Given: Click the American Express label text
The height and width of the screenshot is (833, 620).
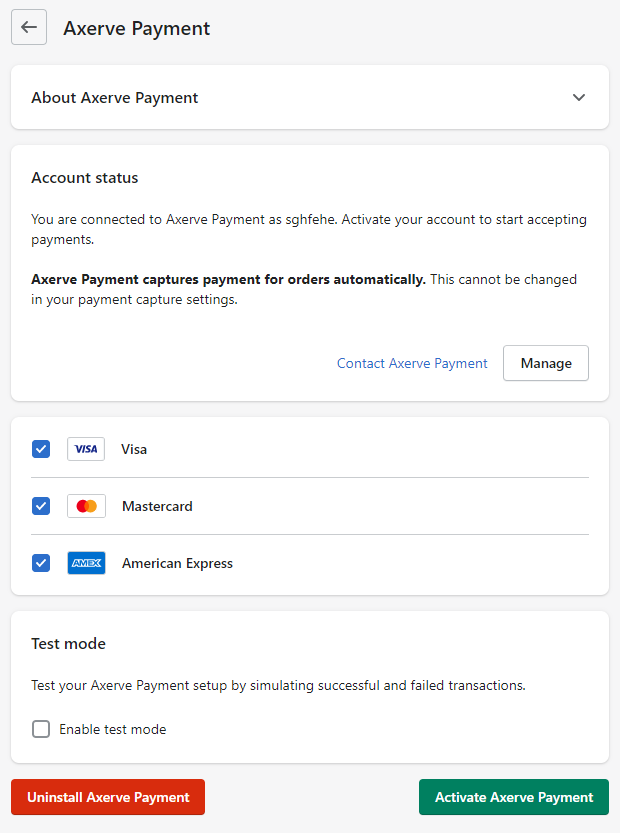Looking at the screenshot, I should point(177,563).
